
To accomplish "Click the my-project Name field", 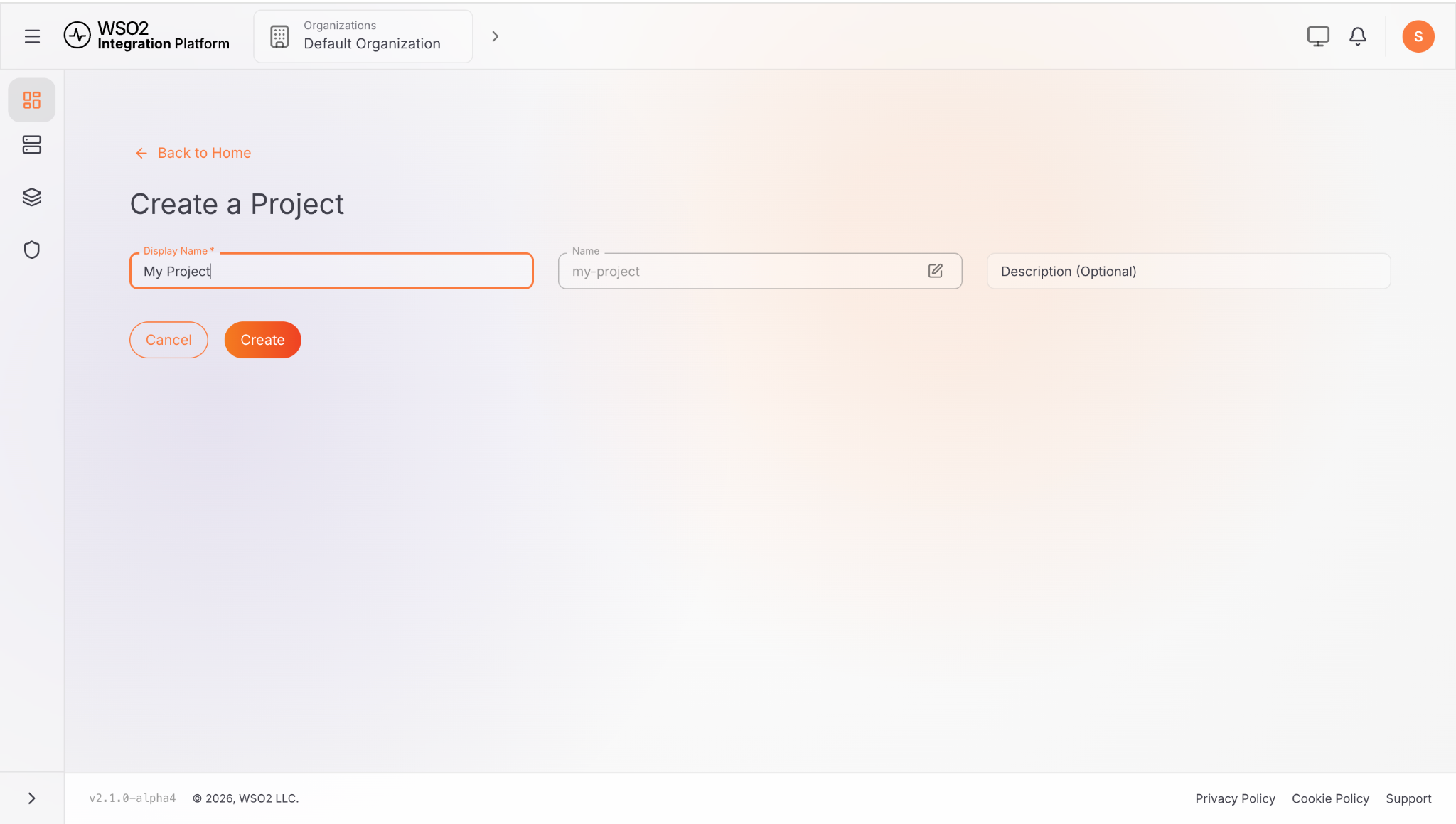I will pos(760,271).
